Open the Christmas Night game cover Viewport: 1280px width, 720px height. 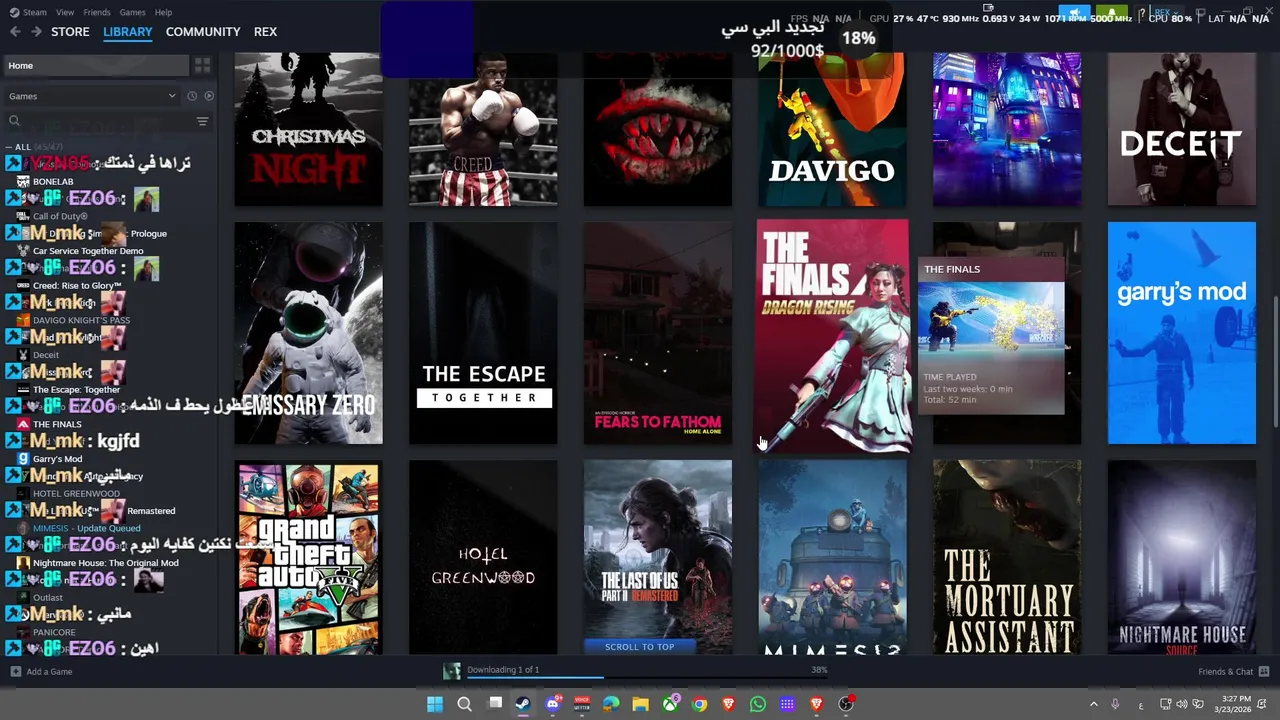tap(308, 130)
